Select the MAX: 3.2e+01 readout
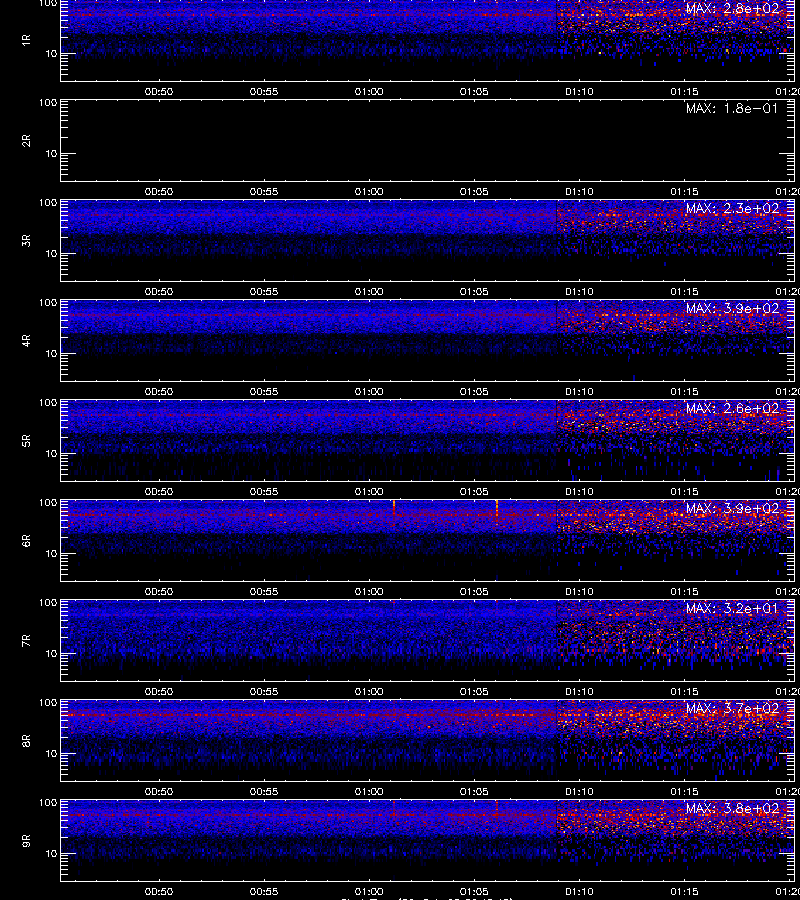Image resolution: width=800 pixels, height=900 pixels. pyautogui.click(x=732, y=608)
